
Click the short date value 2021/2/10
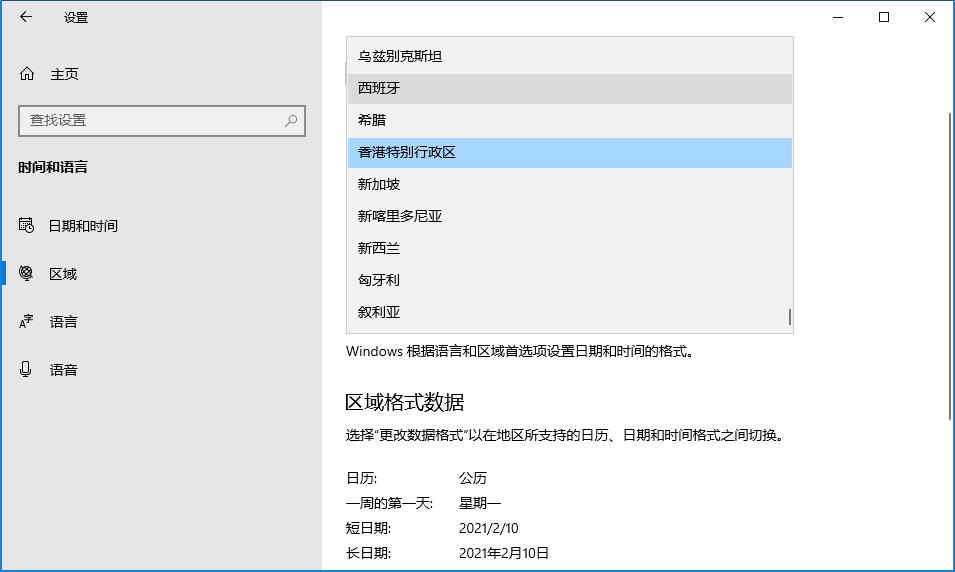point(488,528)
